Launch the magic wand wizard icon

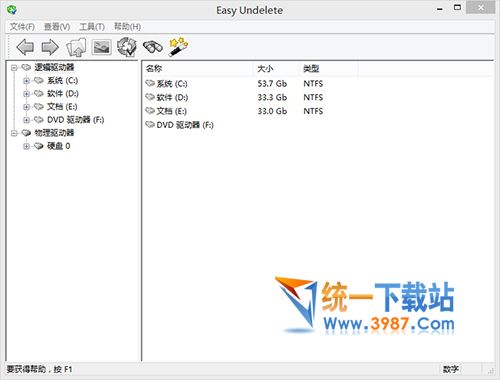pos(178,47)
